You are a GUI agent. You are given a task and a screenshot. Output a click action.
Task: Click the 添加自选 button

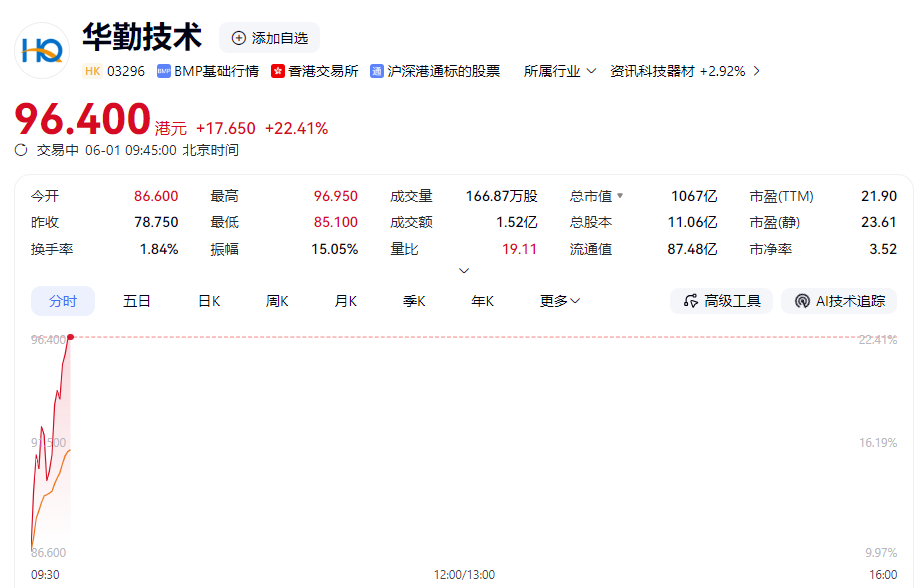coord(270,38)
